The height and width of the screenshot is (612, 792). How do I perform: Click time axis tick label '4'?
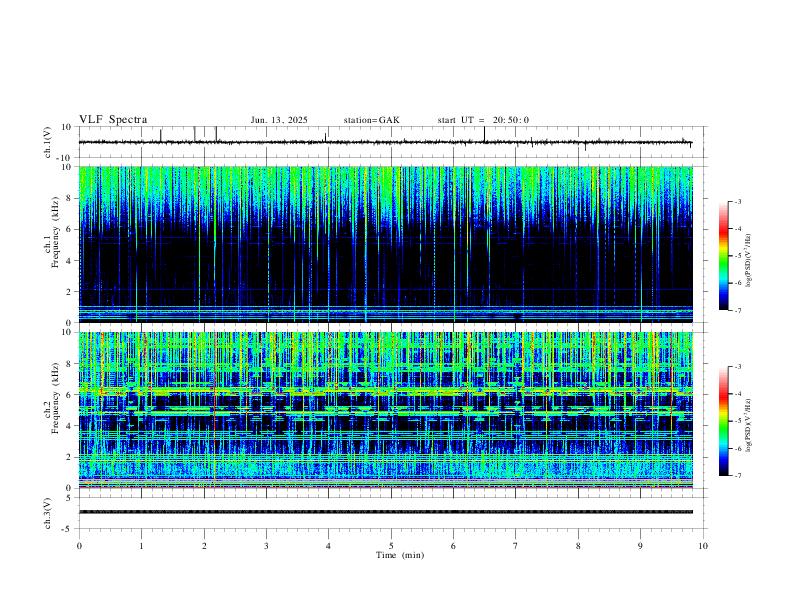(x=328, y=546)
